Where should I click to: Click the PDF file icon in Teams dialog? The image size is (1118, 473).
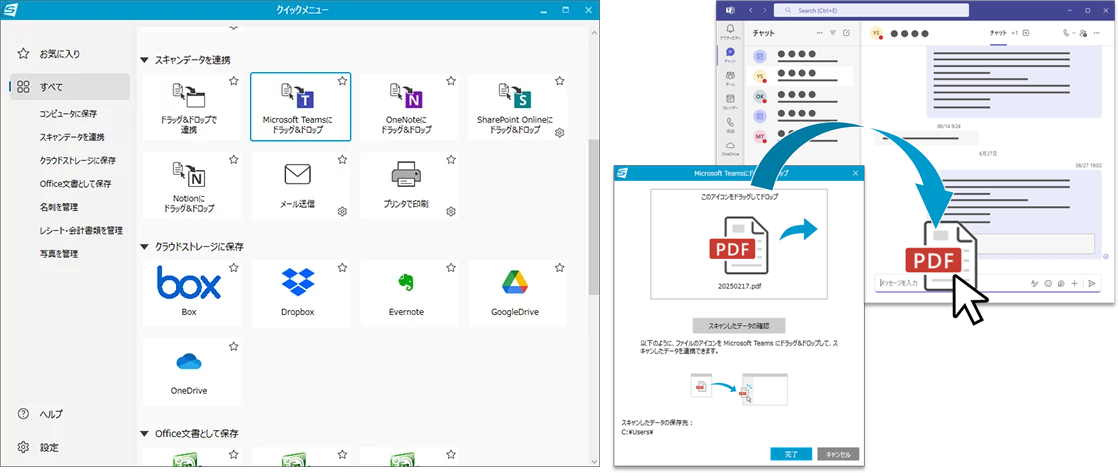click(x=738, y=246)
